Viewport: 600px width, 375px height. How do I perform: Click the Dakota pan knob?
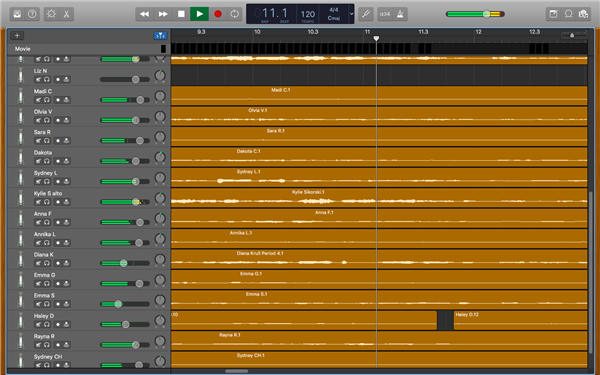tap(160, 157)
